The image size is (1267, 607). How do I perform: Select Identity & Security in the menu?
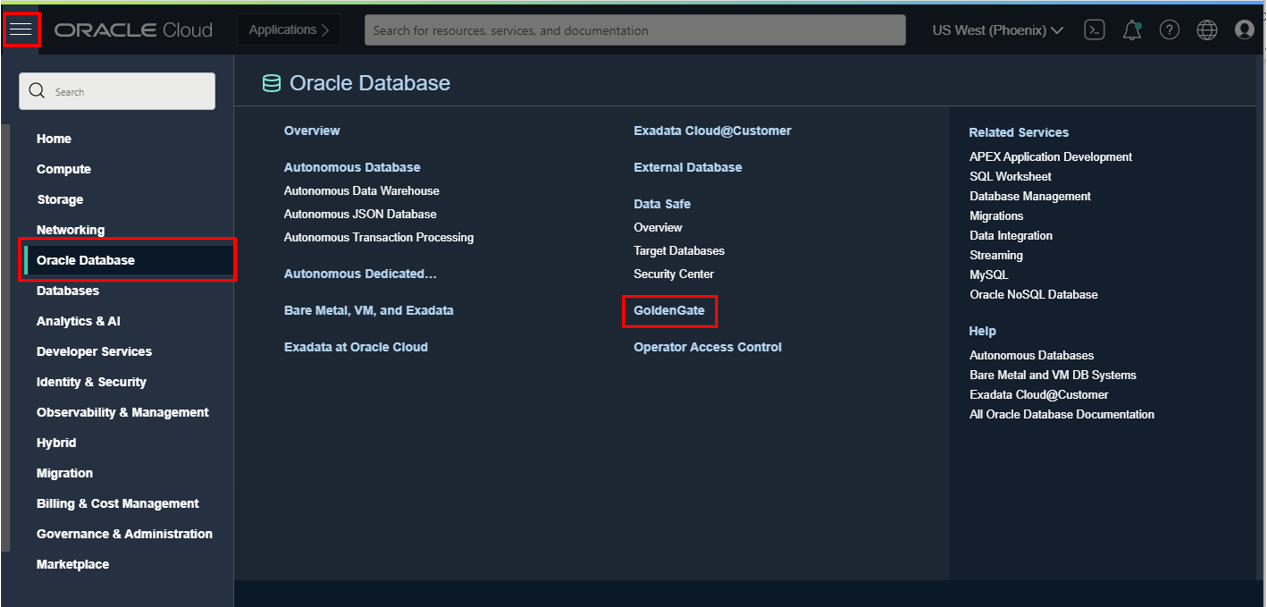(x=91, y=382)
